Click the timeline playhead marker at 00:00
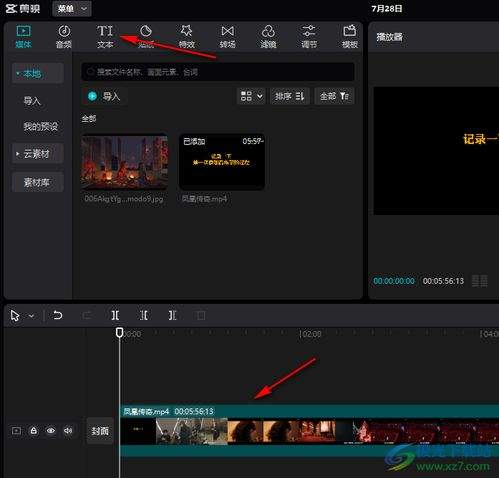The image size is (499, 478). tap(119, 332)
